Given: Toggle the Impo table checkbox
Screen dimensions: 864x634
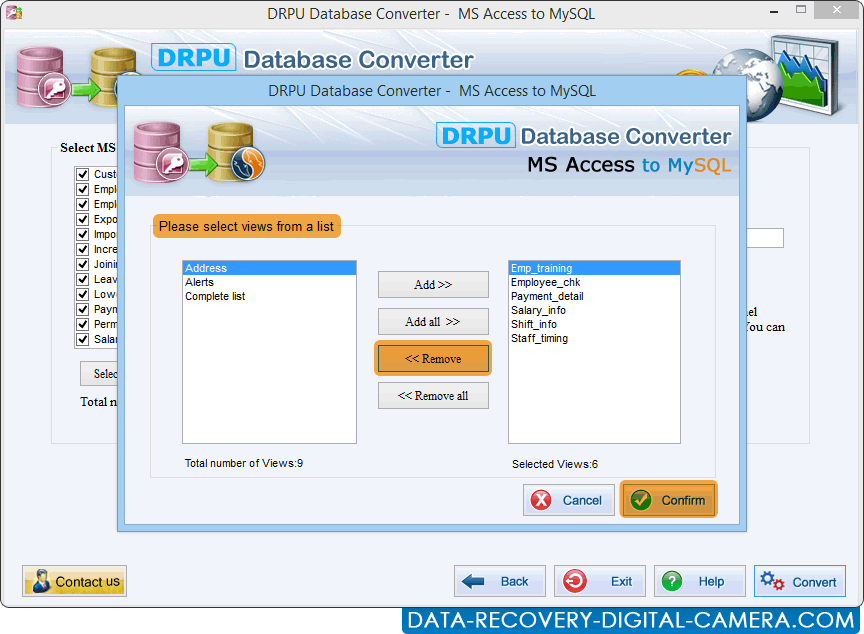Looking at the screenshot, I should tap(83, 234).
